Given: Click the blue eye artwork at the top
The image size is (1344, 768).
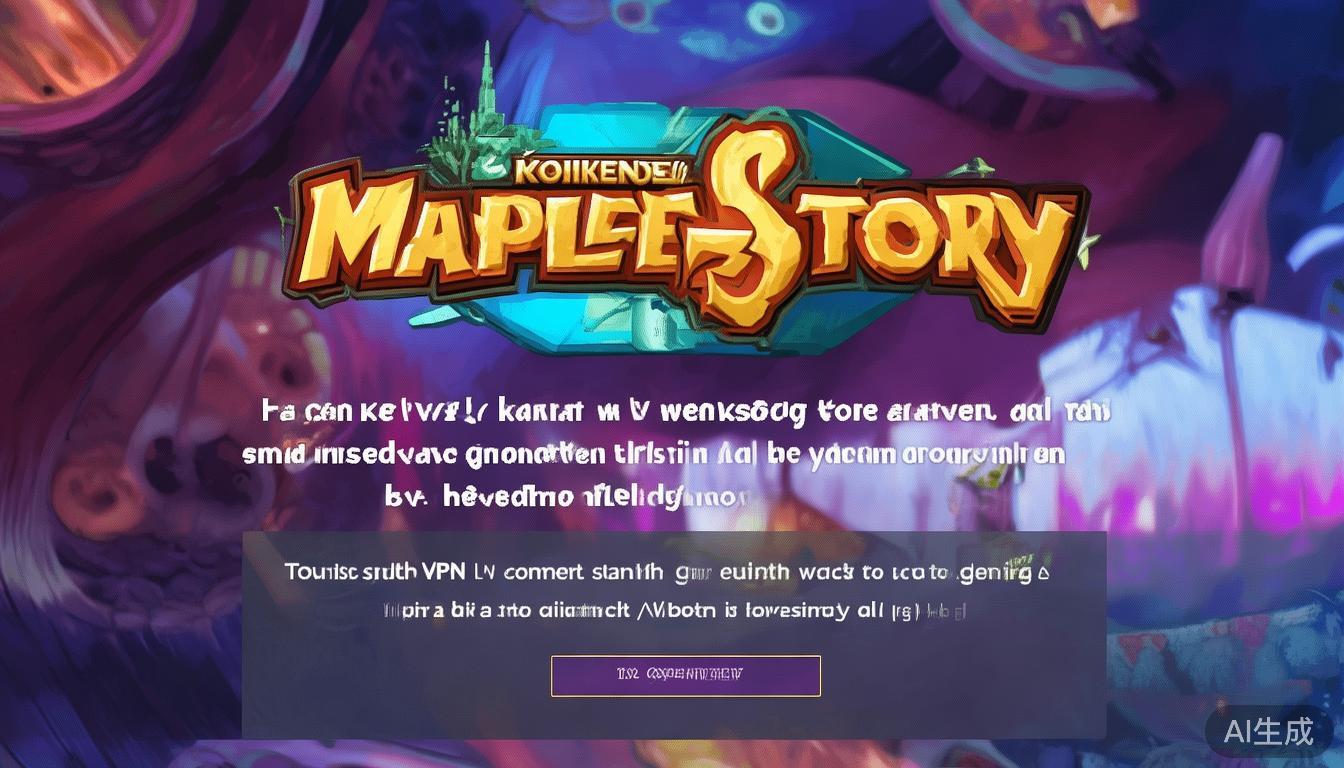Looking at the screenshot, I should (x=765, y=20).
